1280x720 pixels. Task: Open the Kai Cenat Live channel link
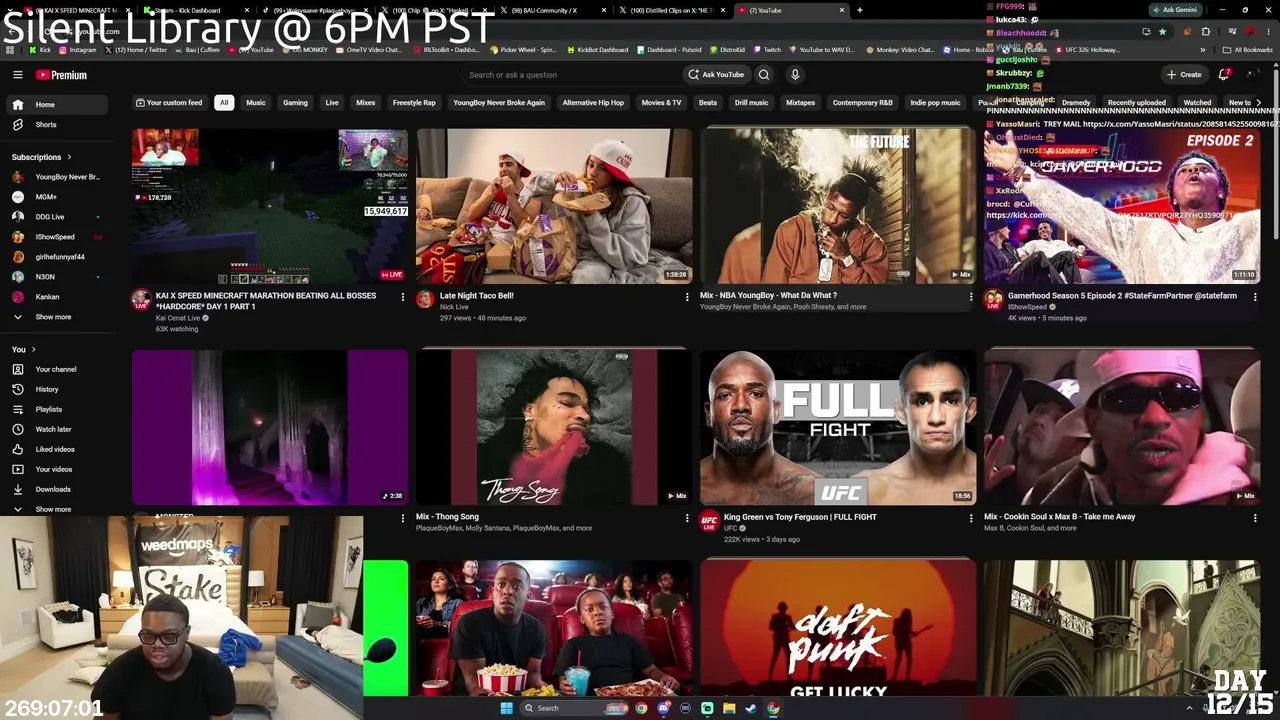pyautogui.click(x=178, y=318)
